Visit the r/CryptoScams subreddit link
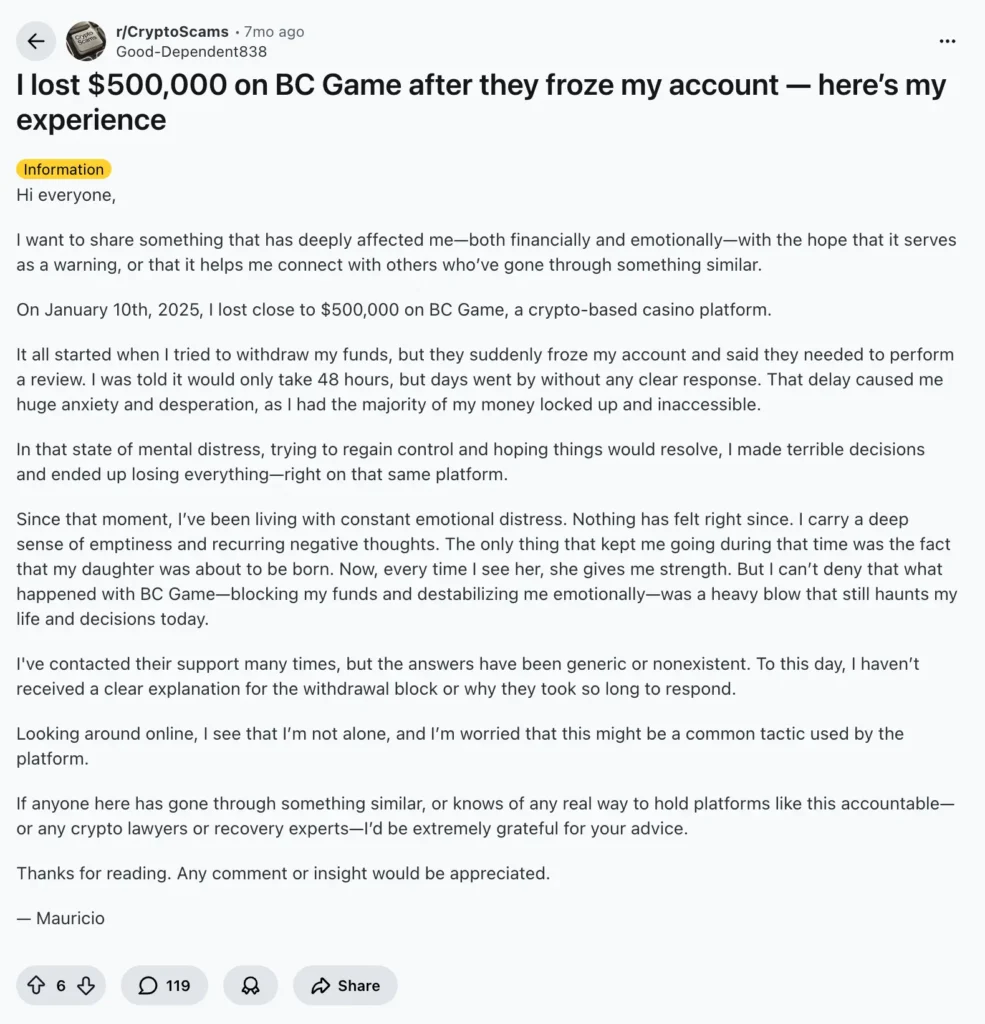 172,31
